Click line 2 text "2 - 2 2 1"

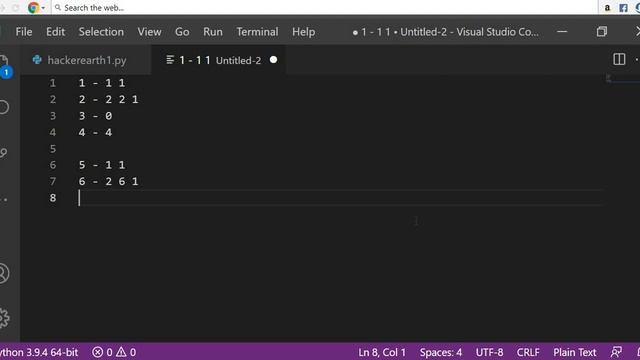(x=109, y=99)
